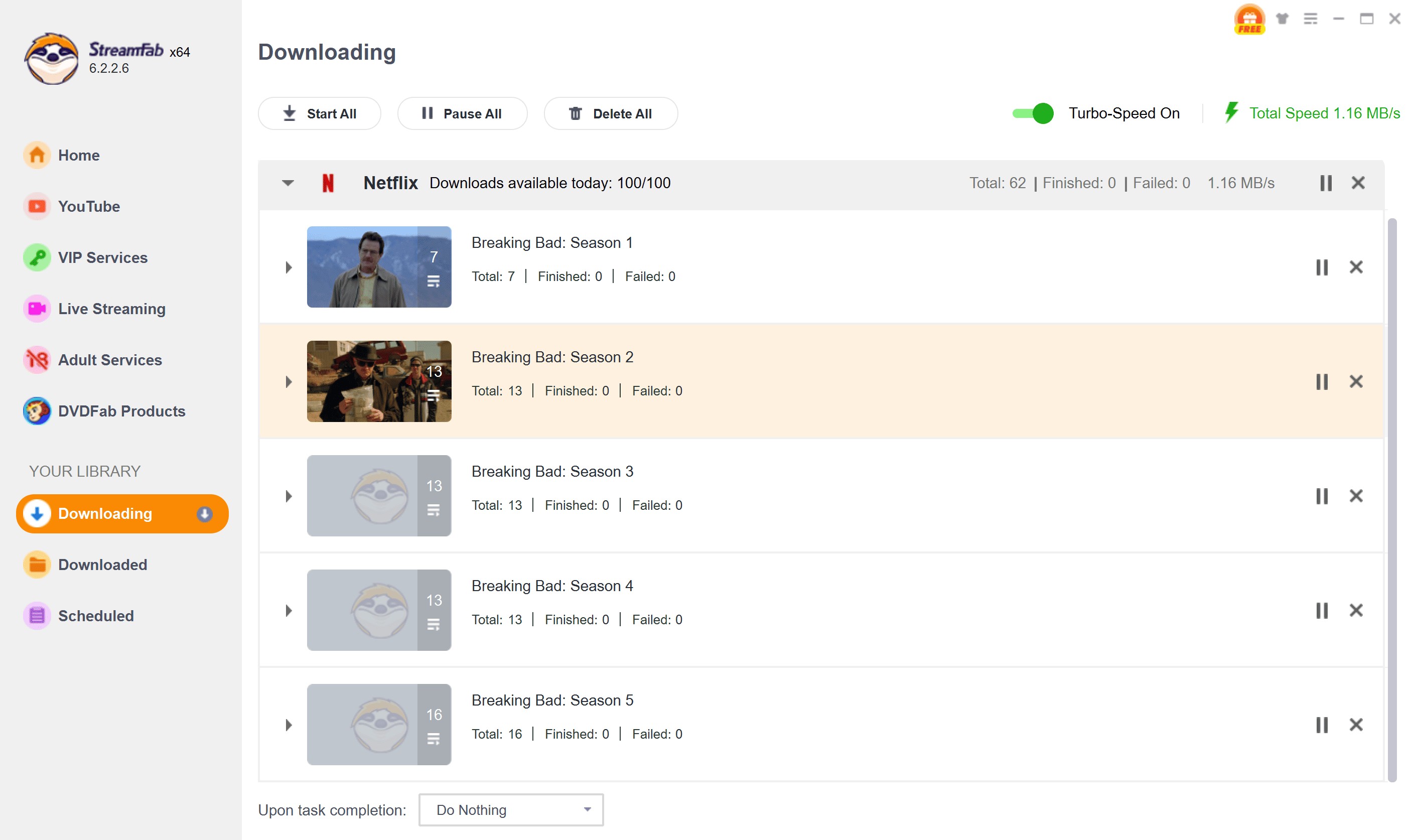Pause Breaking Bad: Season 4 download

pos(1321,610)
